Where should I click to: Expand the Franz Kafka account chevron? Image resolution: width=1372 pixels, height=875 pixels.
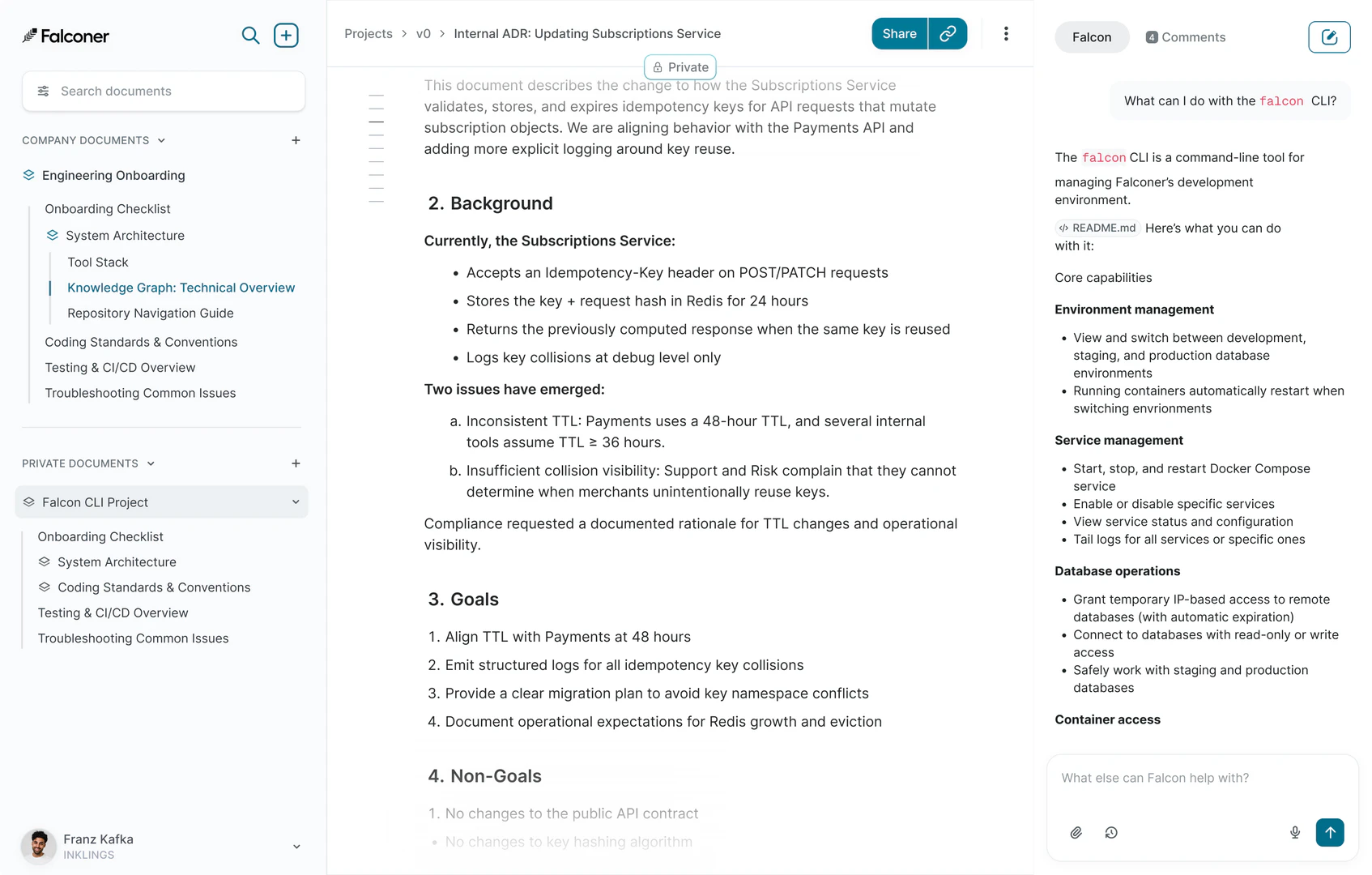pyautogui.click(x=296, y=846)
